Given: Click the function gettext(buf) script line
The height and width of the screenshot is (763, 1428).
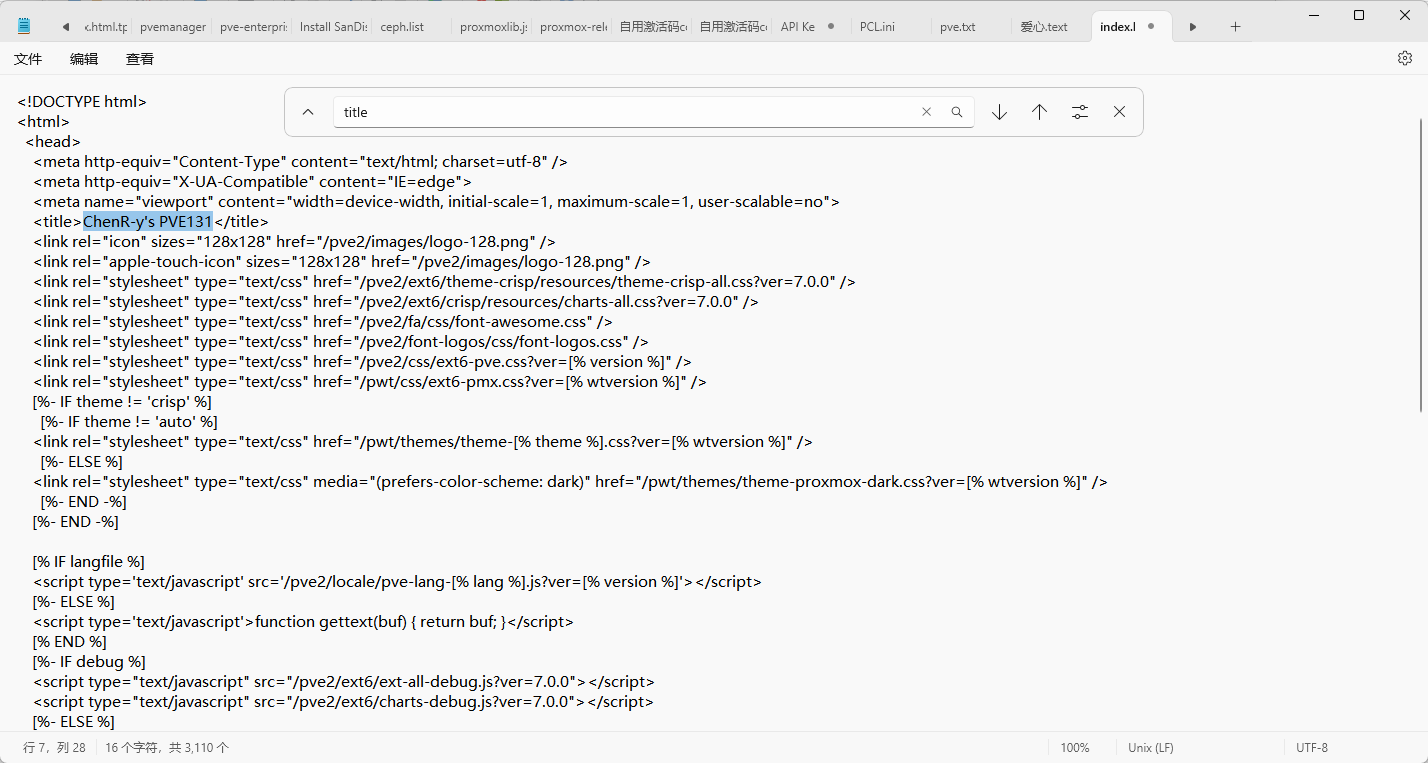Looking at the screenshot, I should [x=303, y=621].
